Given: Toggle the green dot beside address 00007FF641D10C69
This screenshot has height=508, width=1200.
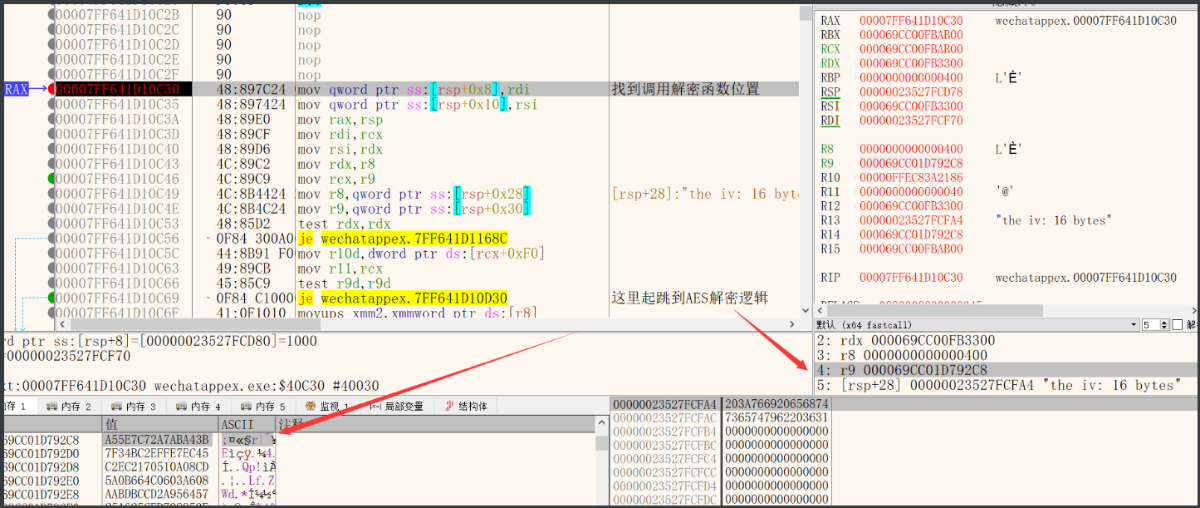Looking at the screenshot, I should pos(51,299).
